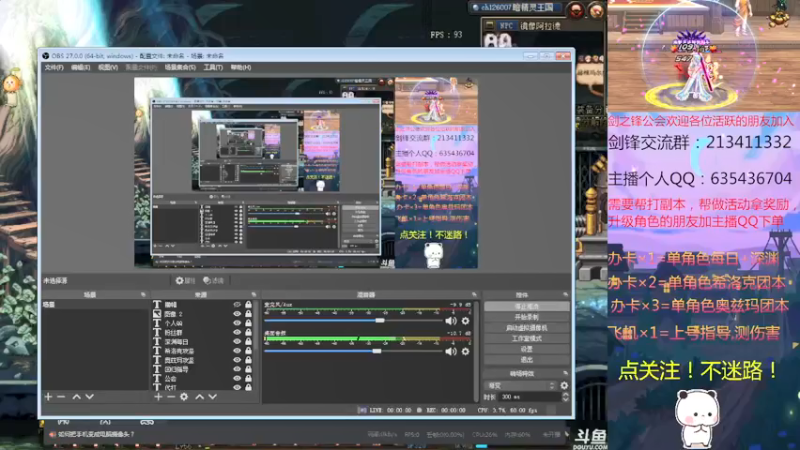Hide the 希洛克攻坚 source via its eye icon
The image size is (800, 450).
click(x=237, y=351)
